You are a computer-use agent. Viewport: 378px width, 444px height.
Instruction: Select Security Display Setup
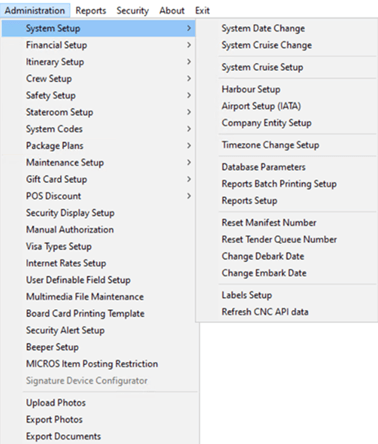[x=99, y=213]
